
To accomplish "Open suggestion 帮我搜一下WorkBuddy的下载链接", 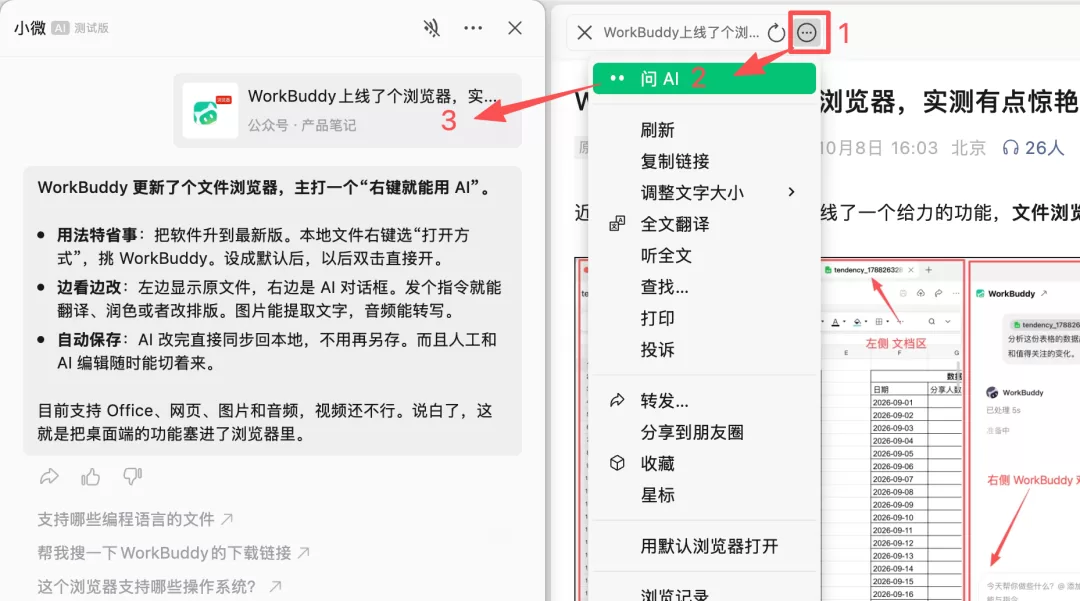I will click(174, 553).
